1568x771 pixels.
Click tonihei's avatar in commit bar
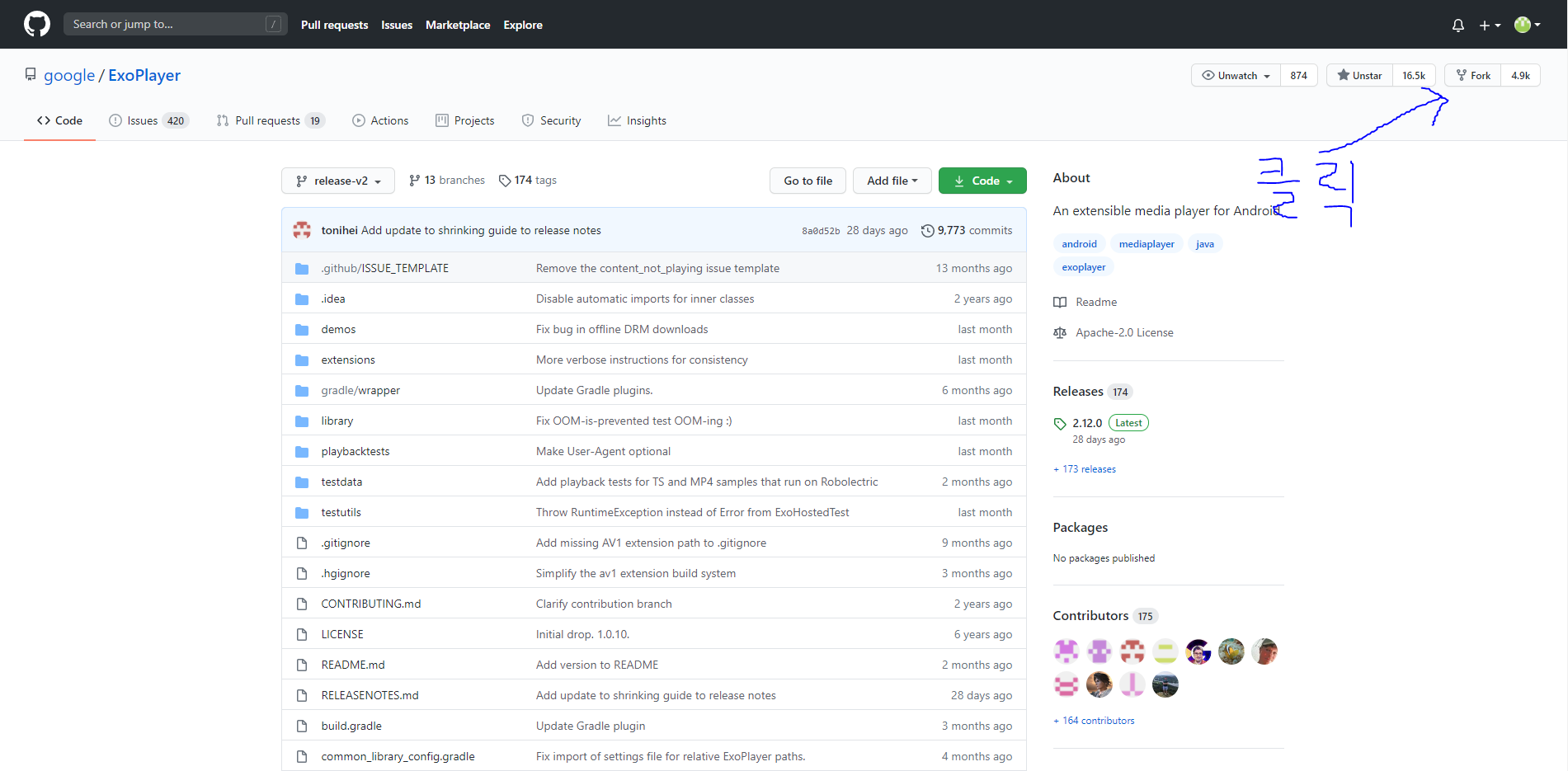click(x=302, y=230)
